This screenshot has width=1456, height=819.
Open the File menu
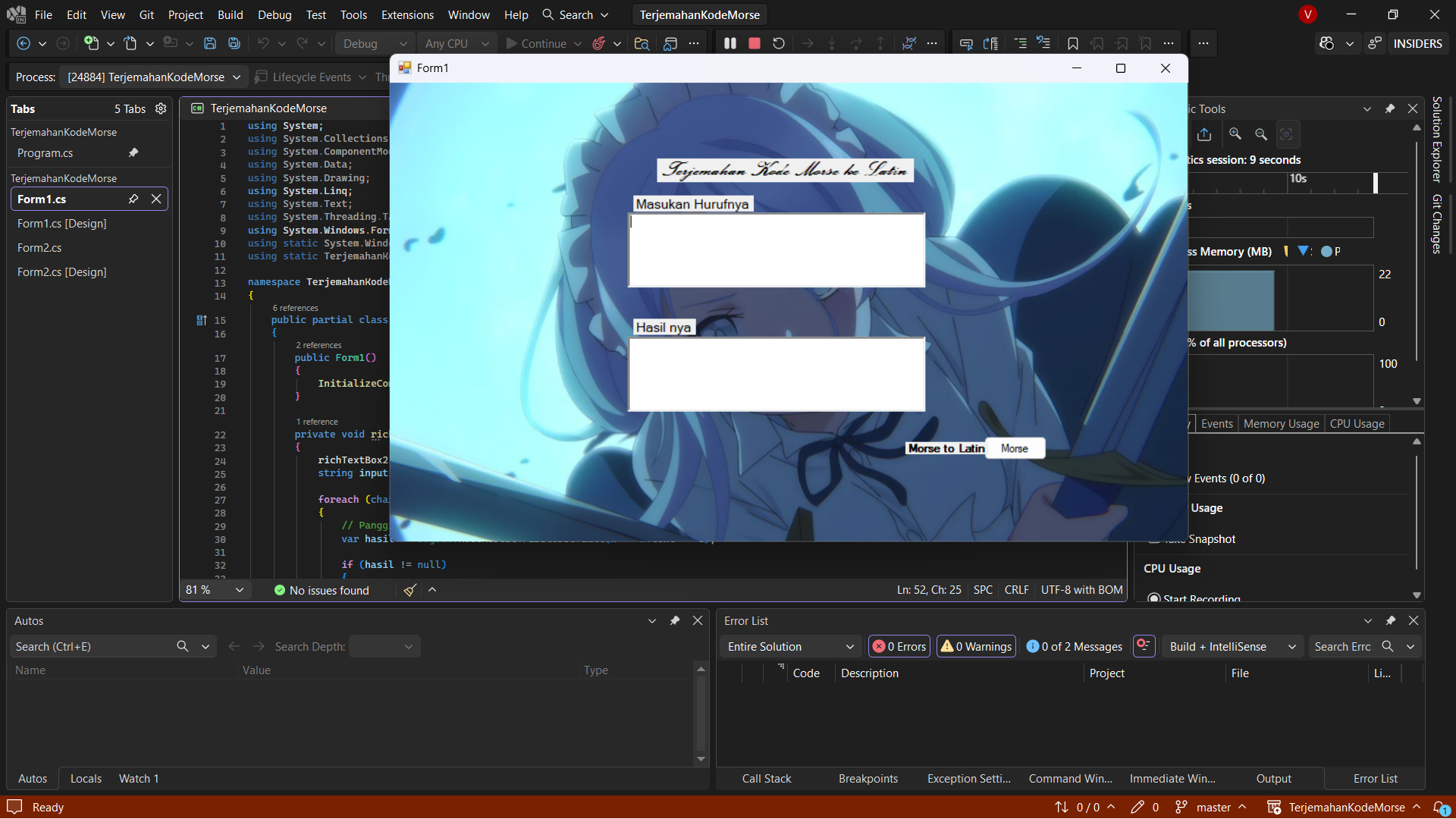pos(43,14)
